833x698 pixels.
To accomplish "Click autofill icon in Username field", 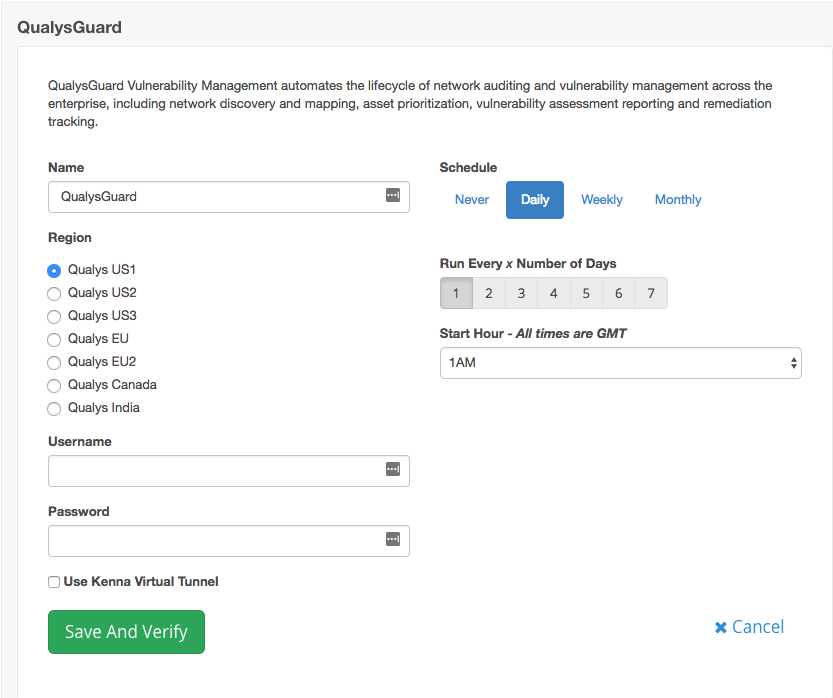I will pyautogui.click(x=392, y=470).
